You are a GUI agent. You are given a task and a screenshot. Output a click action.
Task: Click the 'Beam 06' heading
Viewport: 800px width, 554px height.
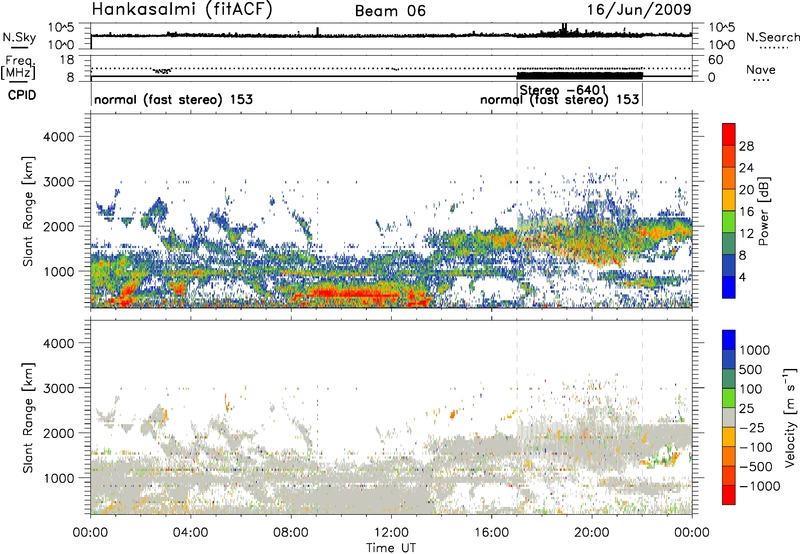click(390, 11)
